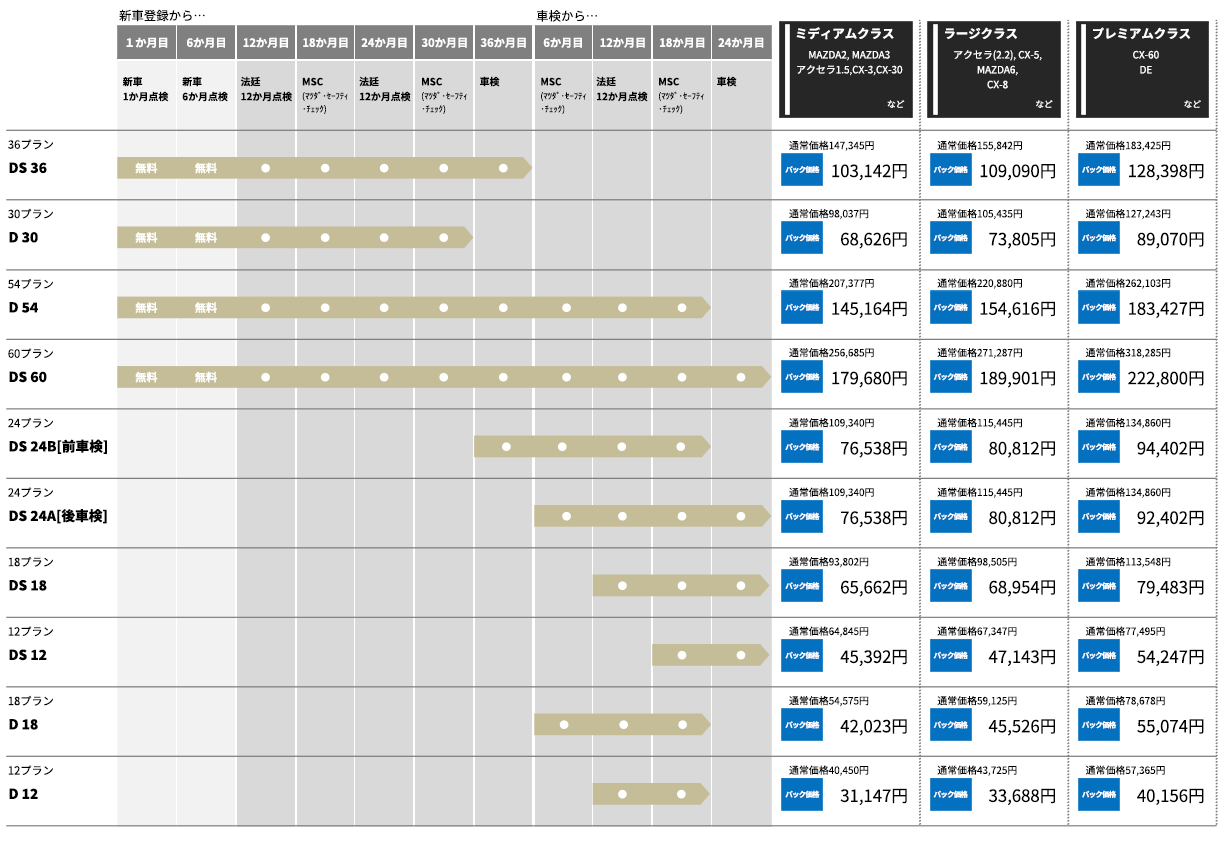This screenshot has height=850, width=1225.
Task: Click the beige timeline bar arrow tip in D 12 row
Action: coord(705,794)
